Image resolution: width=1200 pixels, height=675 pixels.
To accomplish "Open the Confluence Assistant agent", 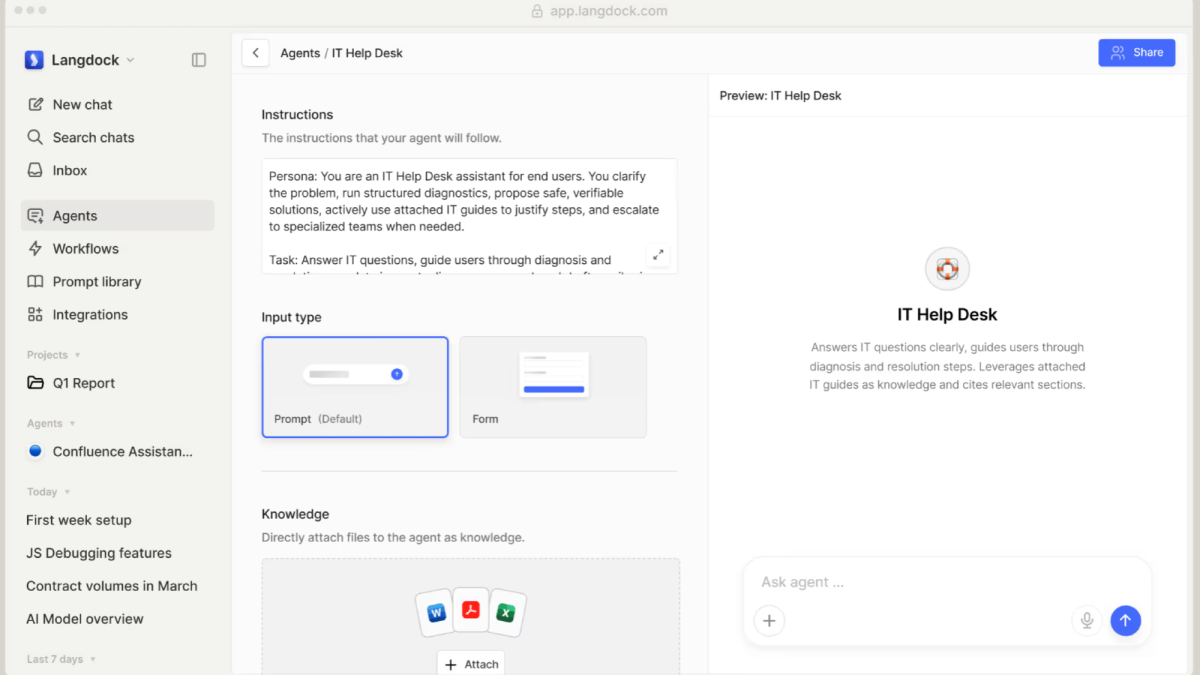I will 117,451.
